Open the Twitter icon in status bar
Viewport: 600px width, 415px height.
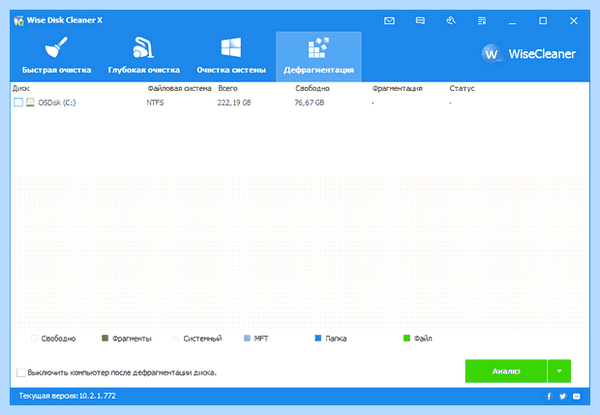(562, 396)
